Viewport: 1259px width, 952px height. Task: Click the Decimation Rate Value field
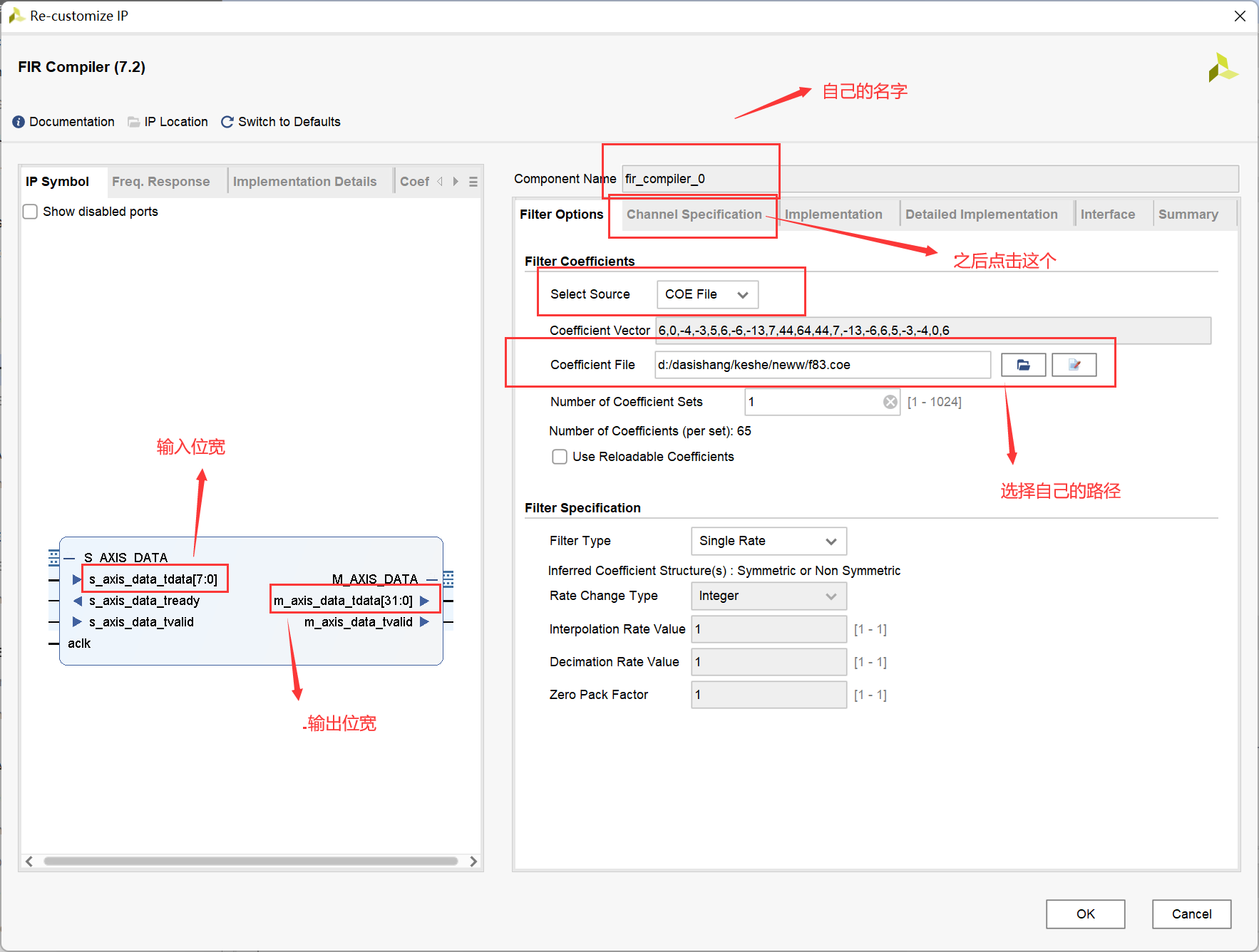[x=769, y=662]
